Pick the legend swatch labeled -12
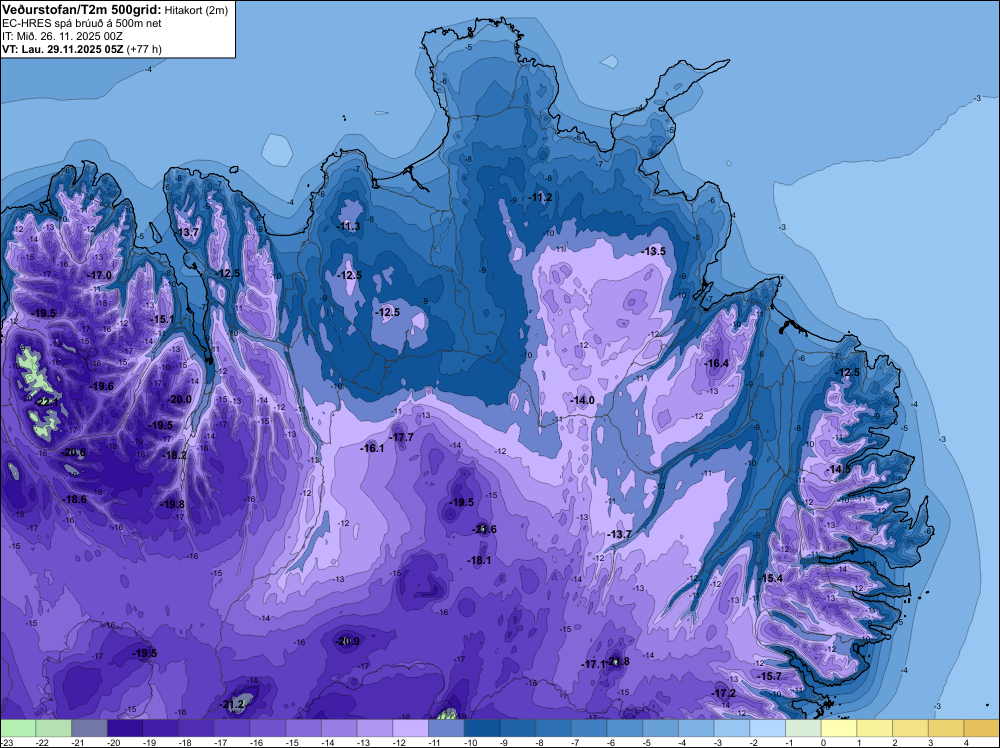This screenshot has width=1000, height=748. (x=411, y=728)
